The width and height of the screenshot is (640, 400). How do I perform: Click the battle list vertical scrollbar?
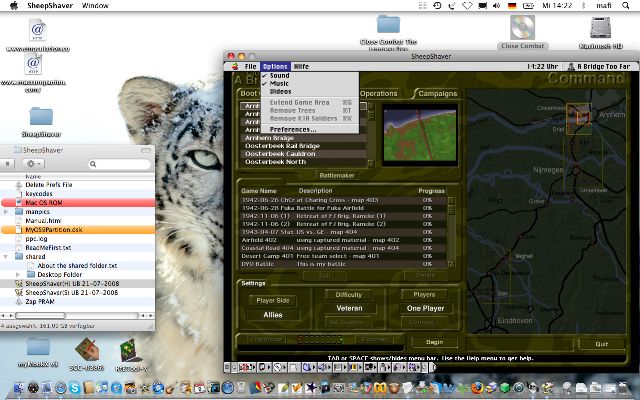tap(371, 134)
